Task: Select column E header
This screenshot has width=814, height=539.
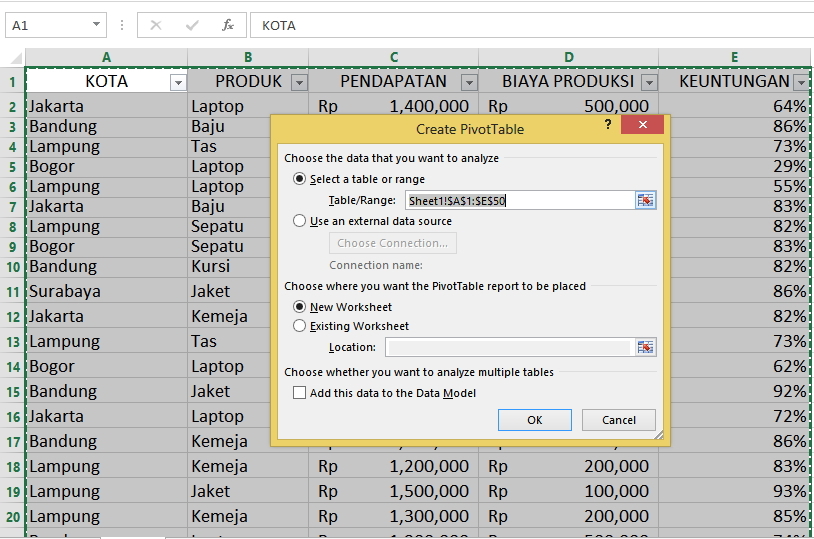Action: point(734,57)
